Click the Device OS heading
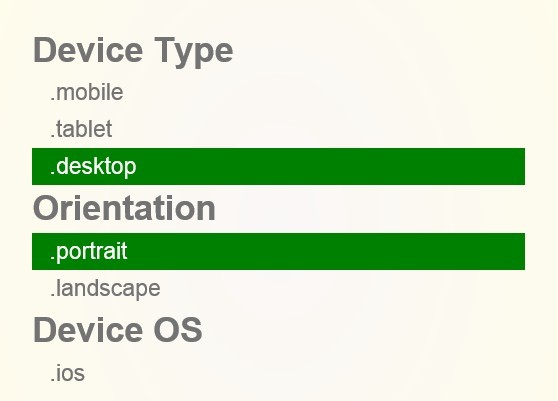Screen dimensions: 558x401 pos(118,330)
